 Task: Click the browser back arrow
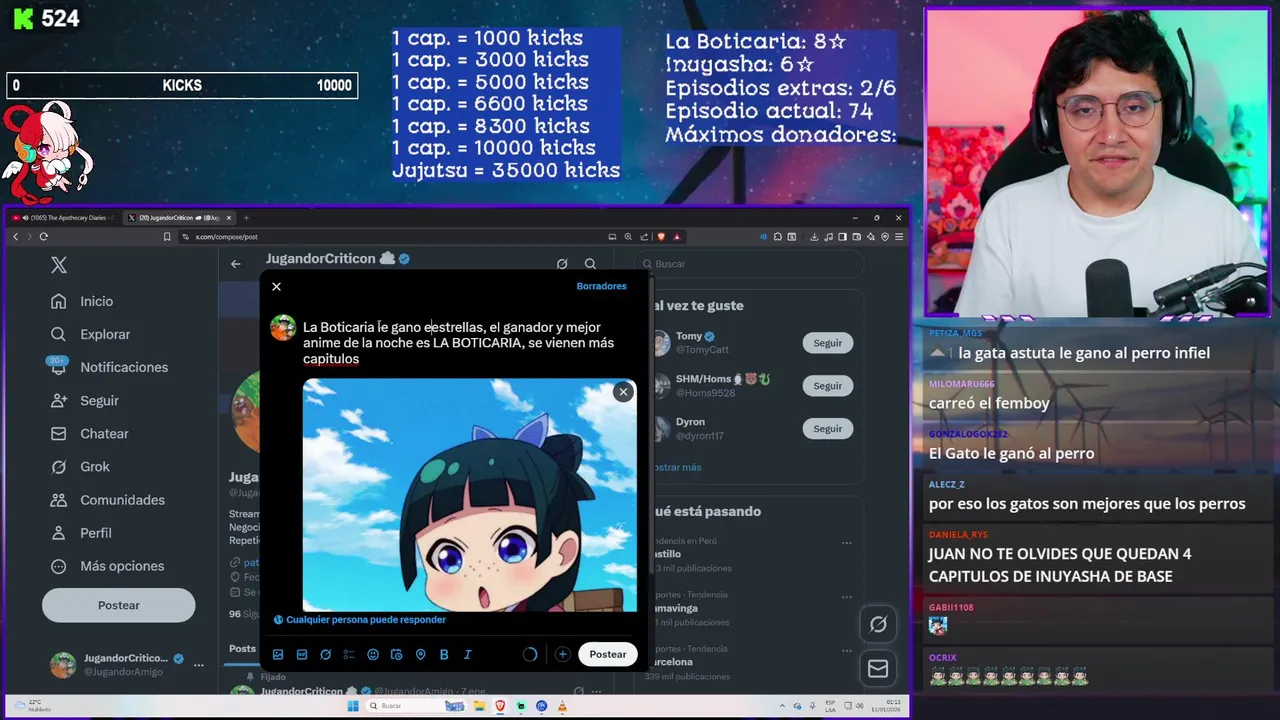click(x=15, y=237)
